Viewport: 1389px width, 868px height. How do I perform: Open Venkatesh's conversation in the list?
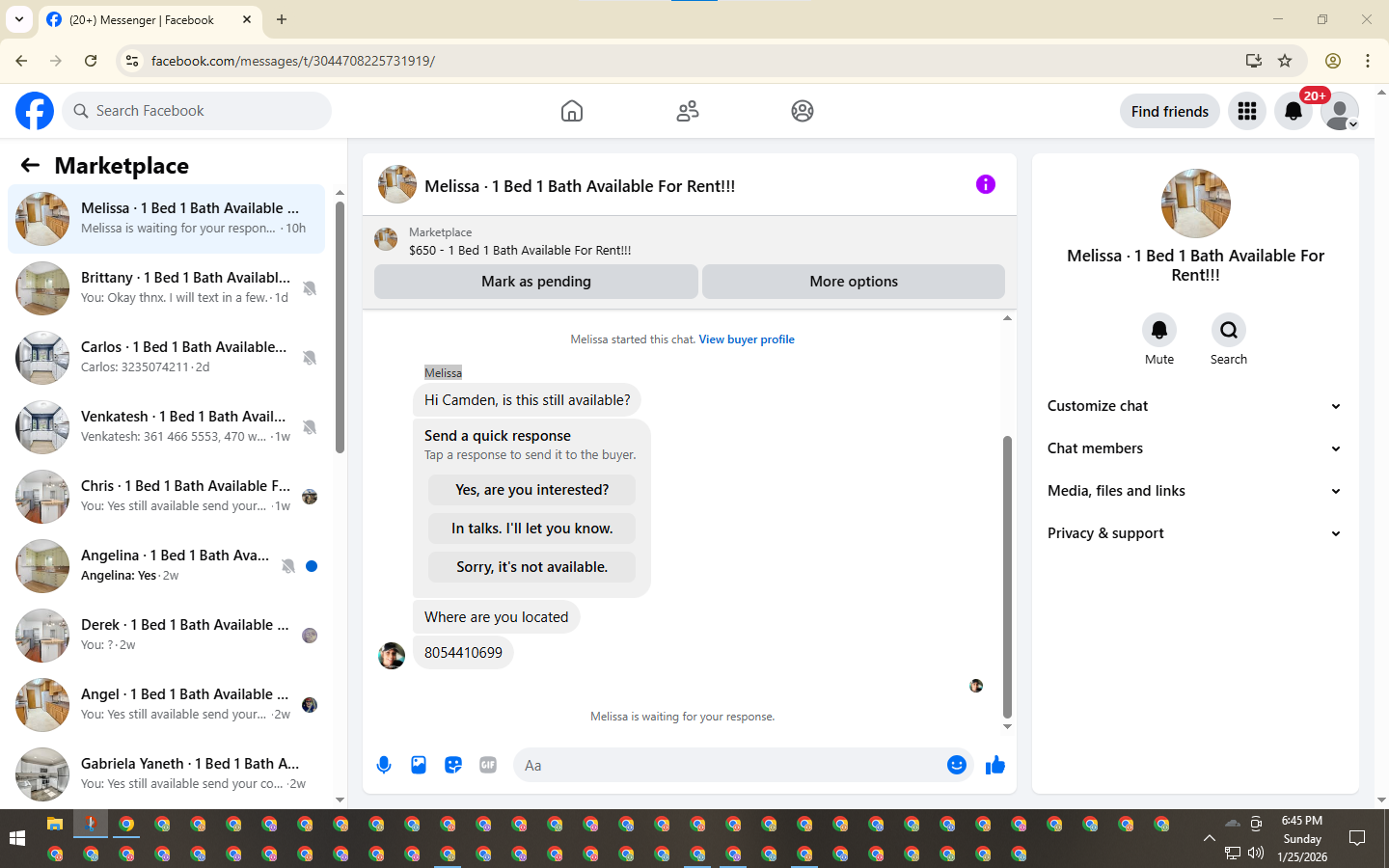click(166, 427)
